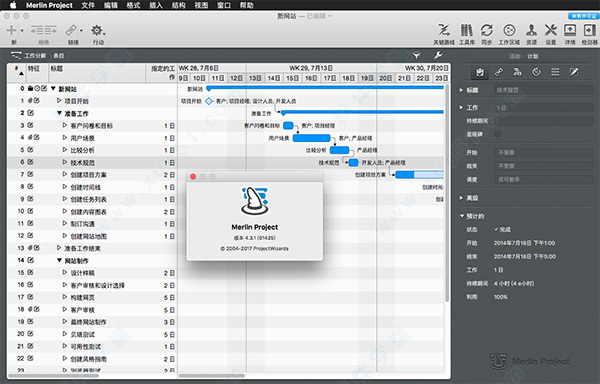
Task: Open the Apple menu
Action: tap(13, 5)
